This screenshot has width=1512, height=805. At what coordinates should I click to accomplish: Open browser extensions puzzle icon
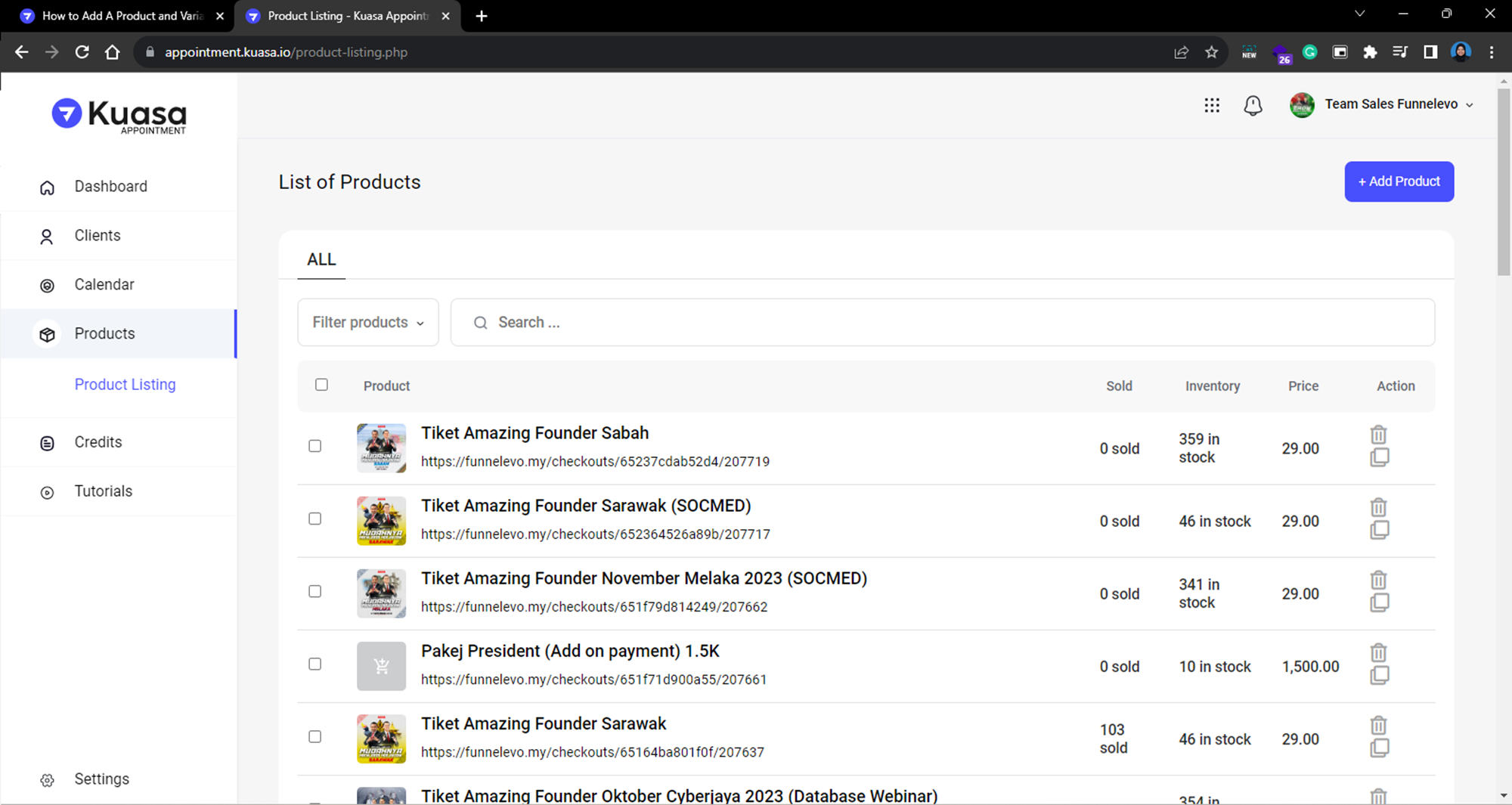click(1370, 52)
